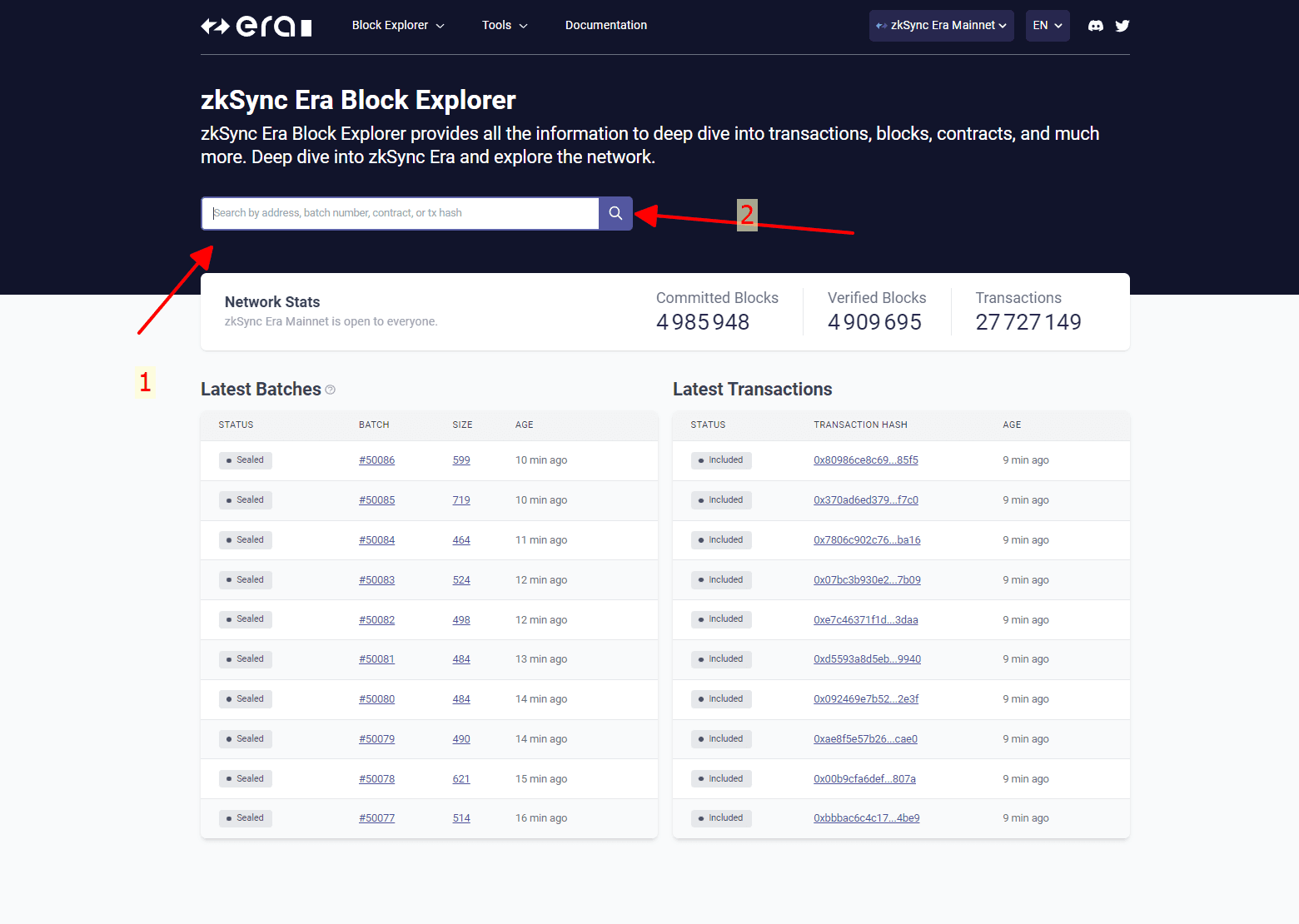The width and height of the screenshot is (1299, 924).
Task: Open transaction 0x370ad6ed379...f7c0
Action: tap(866, 500)
